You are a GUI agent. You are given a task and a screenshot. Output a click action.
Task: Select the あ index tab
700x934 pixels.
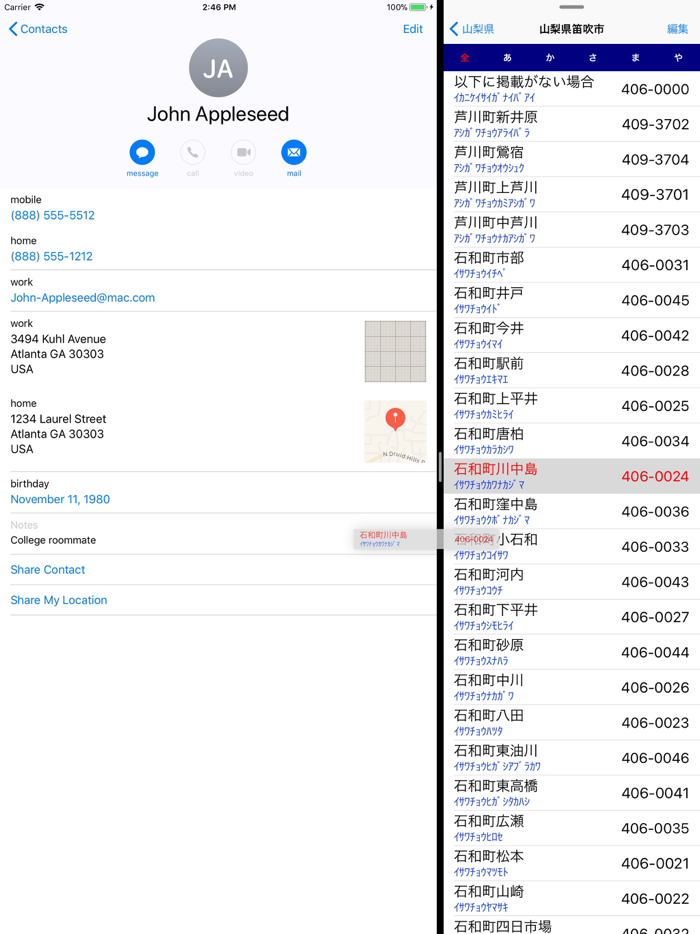508,58
